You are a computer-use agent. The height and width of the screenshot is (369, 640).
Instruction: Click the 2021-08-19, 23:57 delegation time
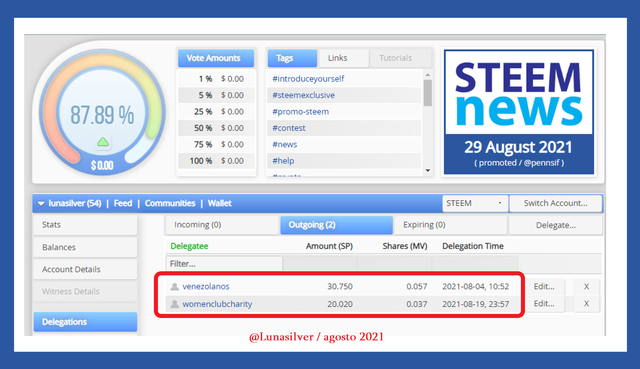476,304
